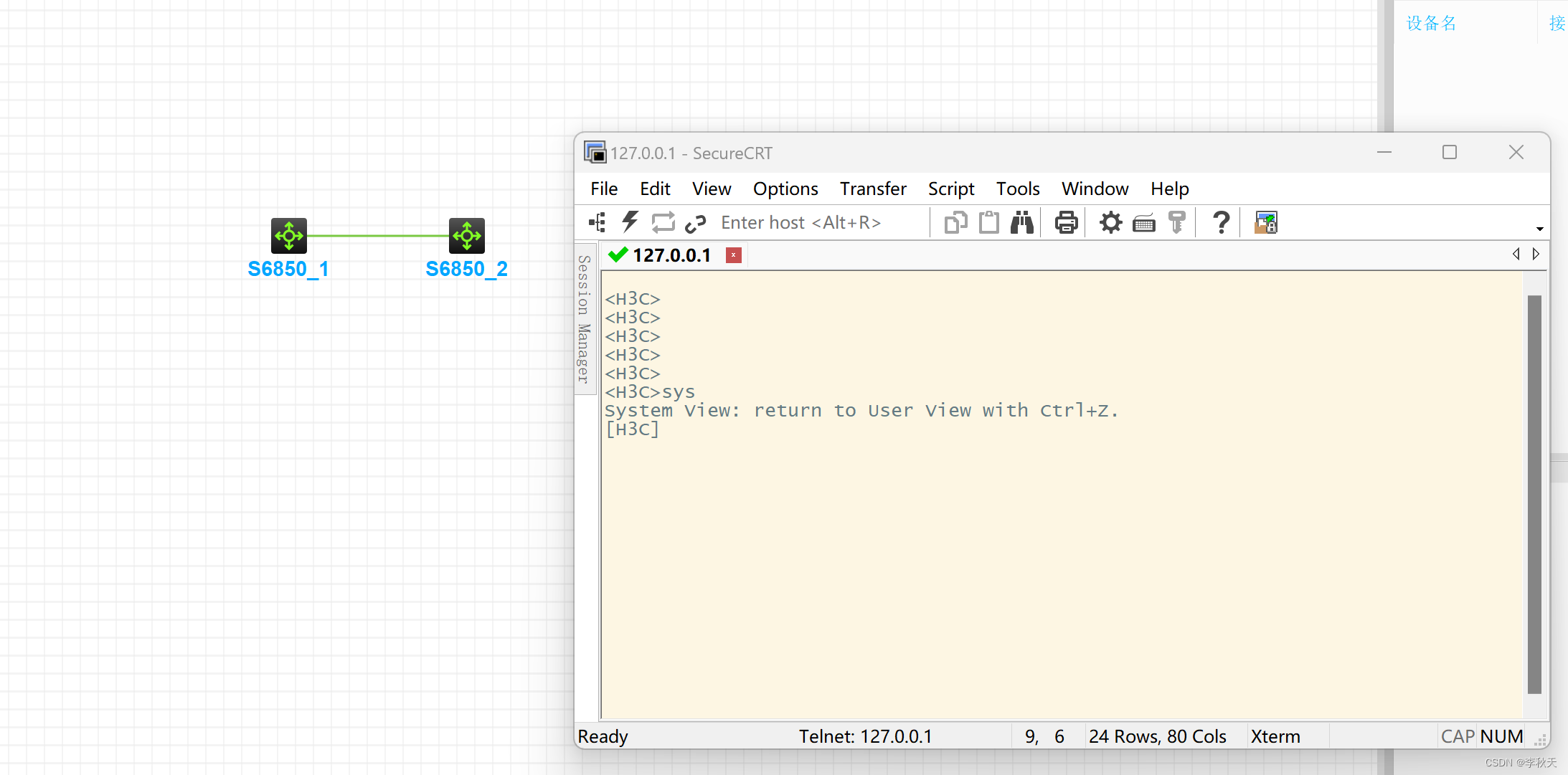Click the Find binoculars icon

[x=1022, y=223]
